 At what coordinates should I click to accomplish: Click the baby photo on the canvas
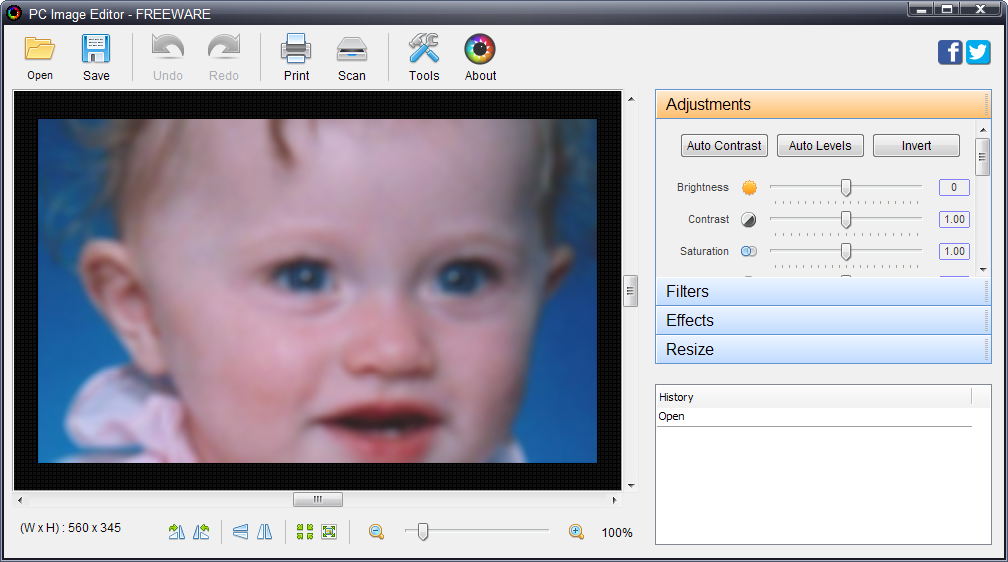click(318, 291)
